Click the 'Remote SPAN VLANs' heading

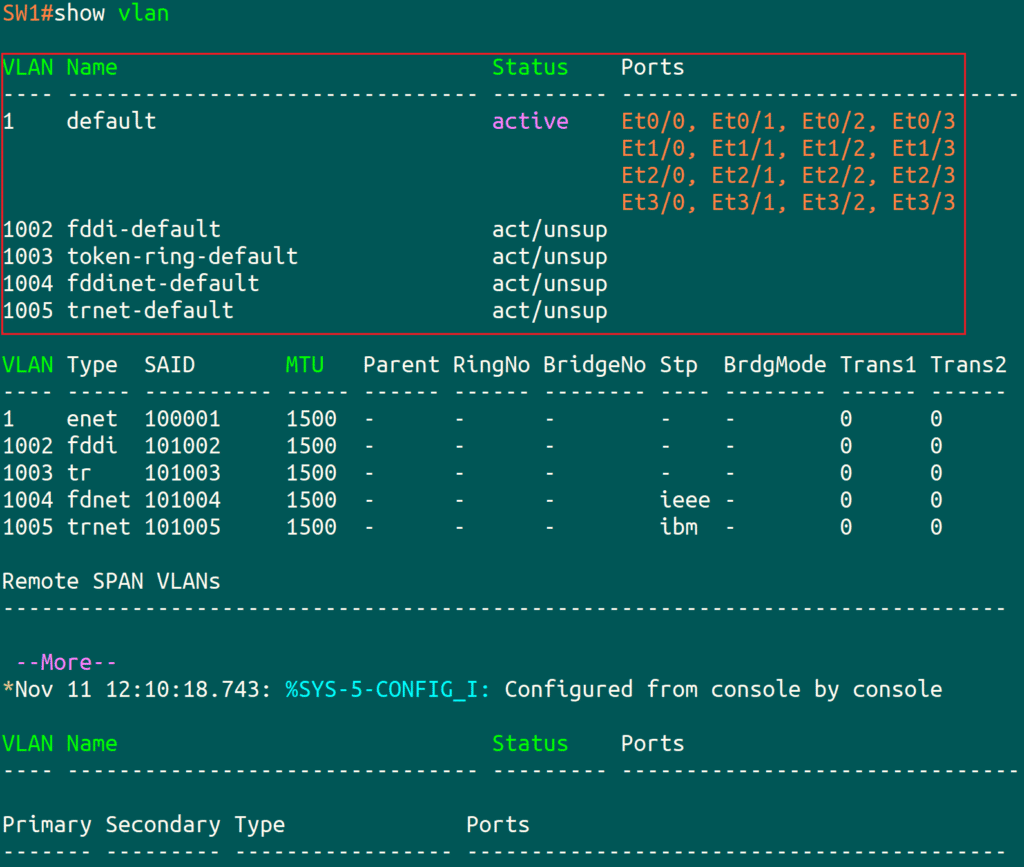111,581
